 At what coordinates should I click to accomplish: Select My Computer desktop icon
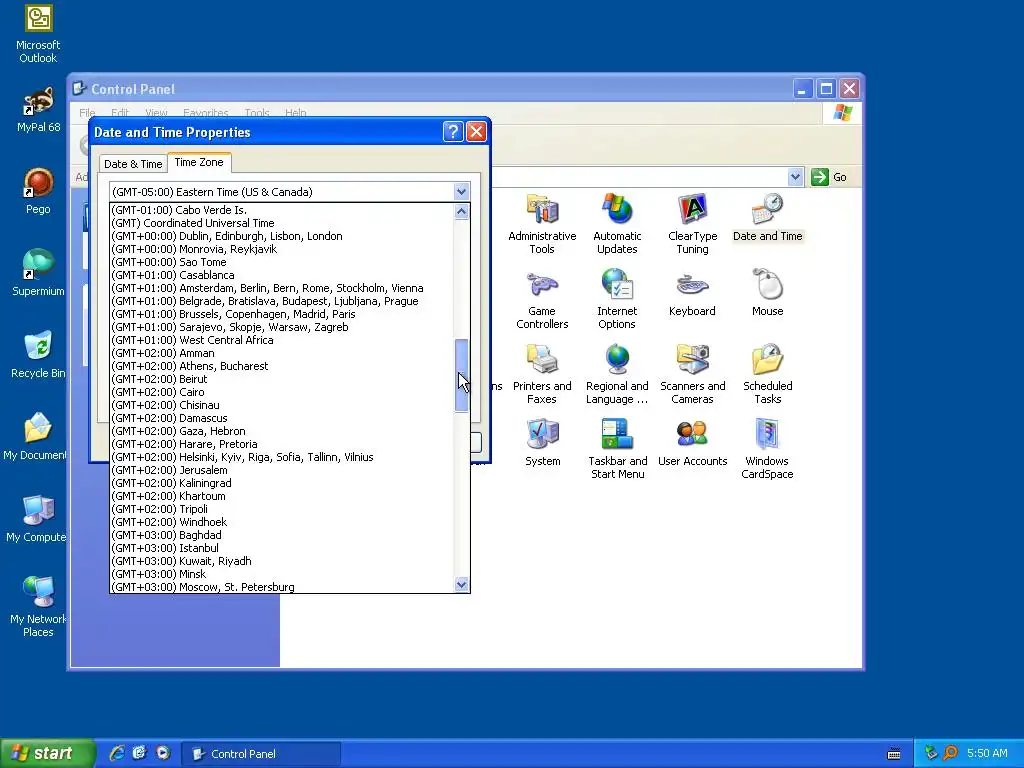(x=37, y=519)
